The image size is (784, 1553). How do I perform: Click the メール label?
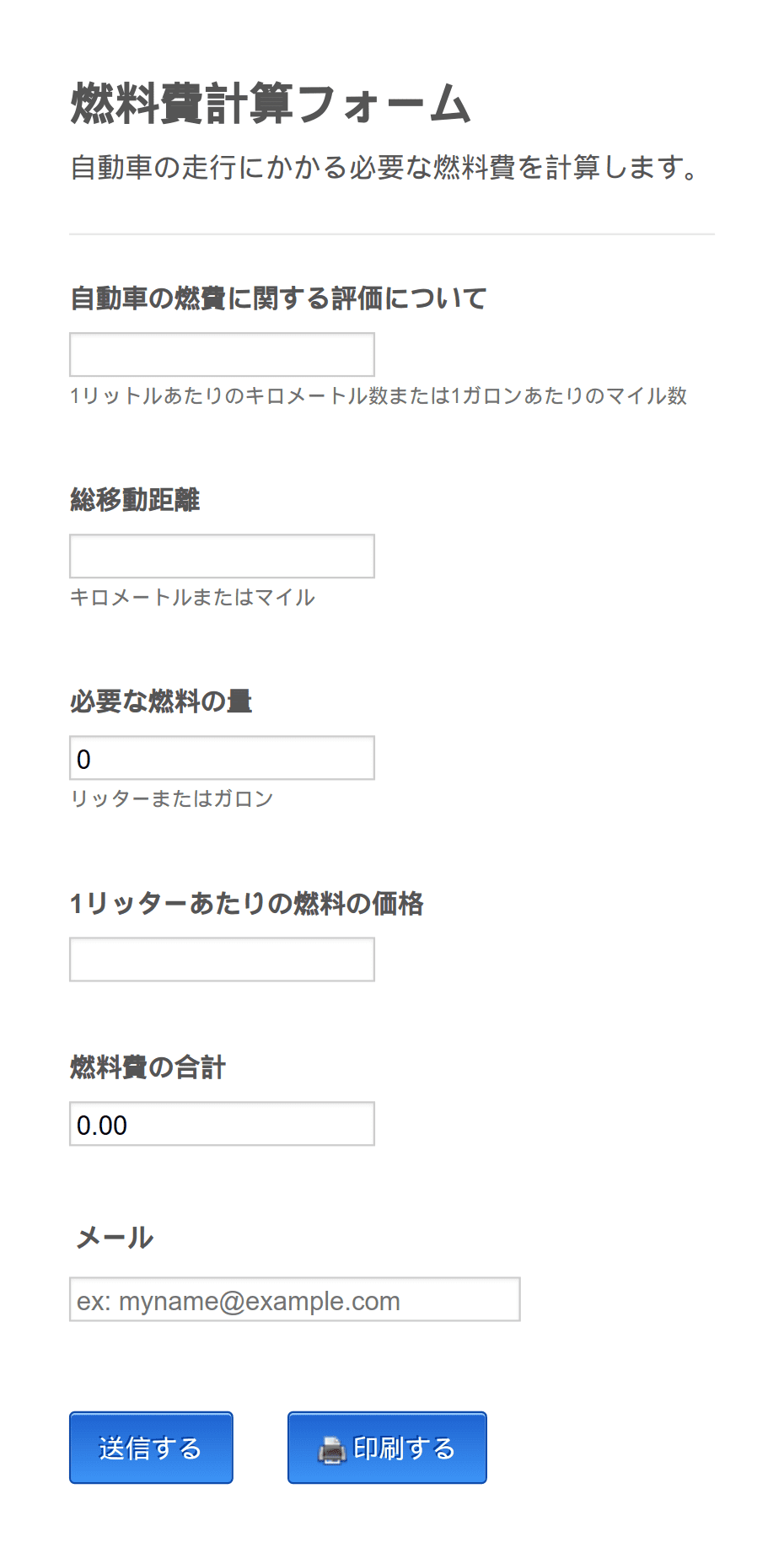115,1238
